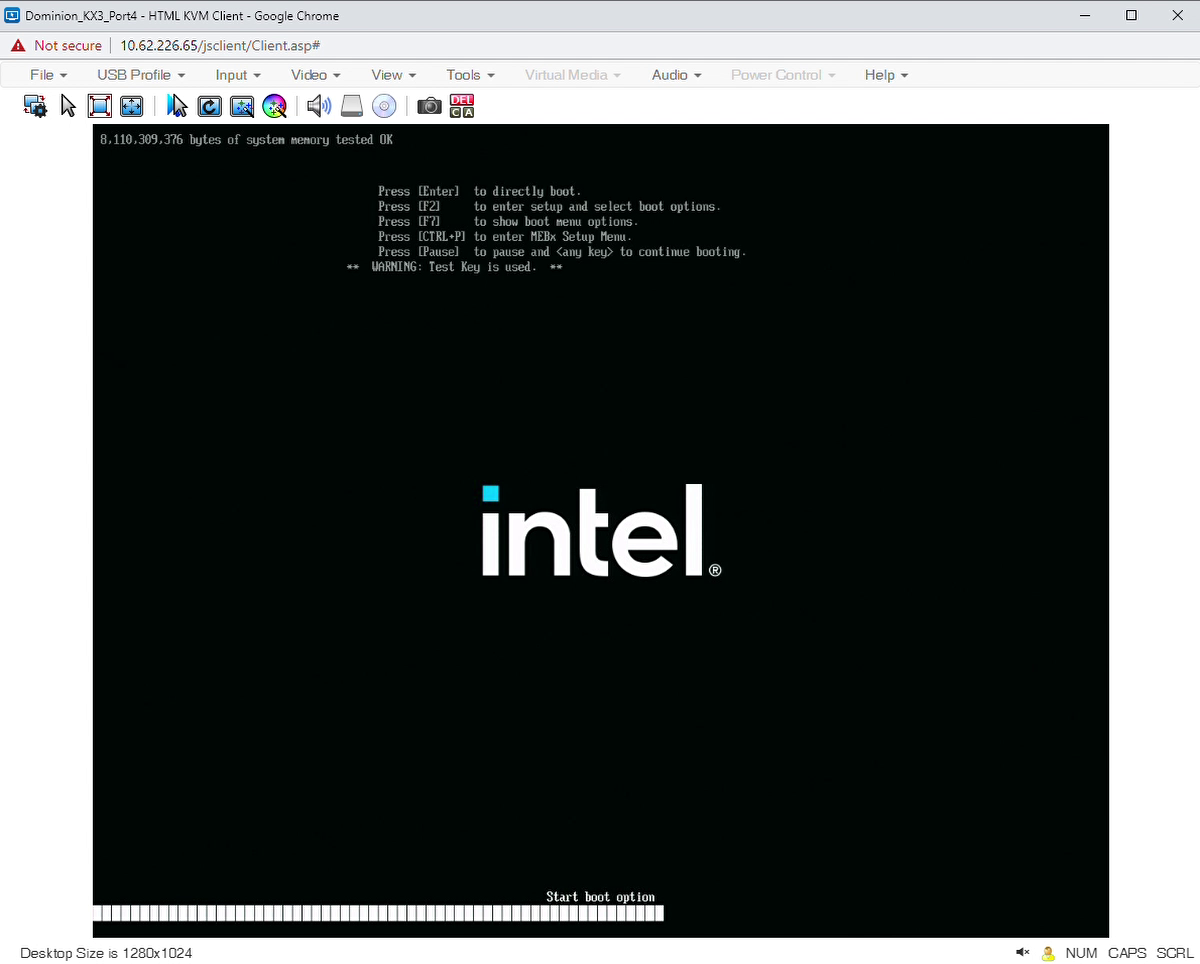Click boot progress bar
This screenshot has height=964, width=1200.
point(378,913)
